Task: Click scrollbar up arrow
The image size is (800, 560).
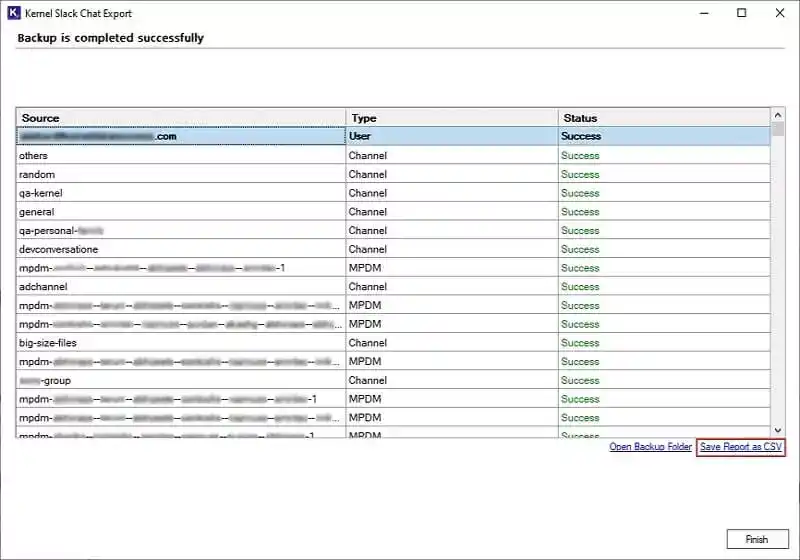Action: 778,115
